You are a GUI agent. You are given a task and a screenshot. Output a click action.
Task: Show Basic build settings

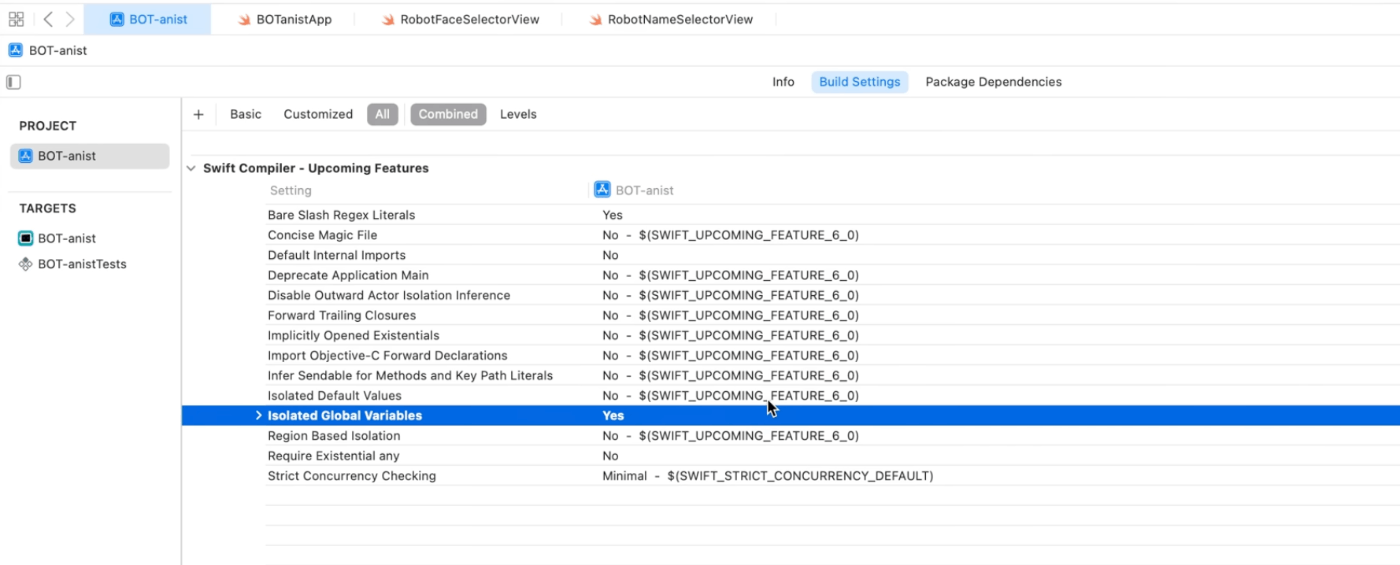246,114
